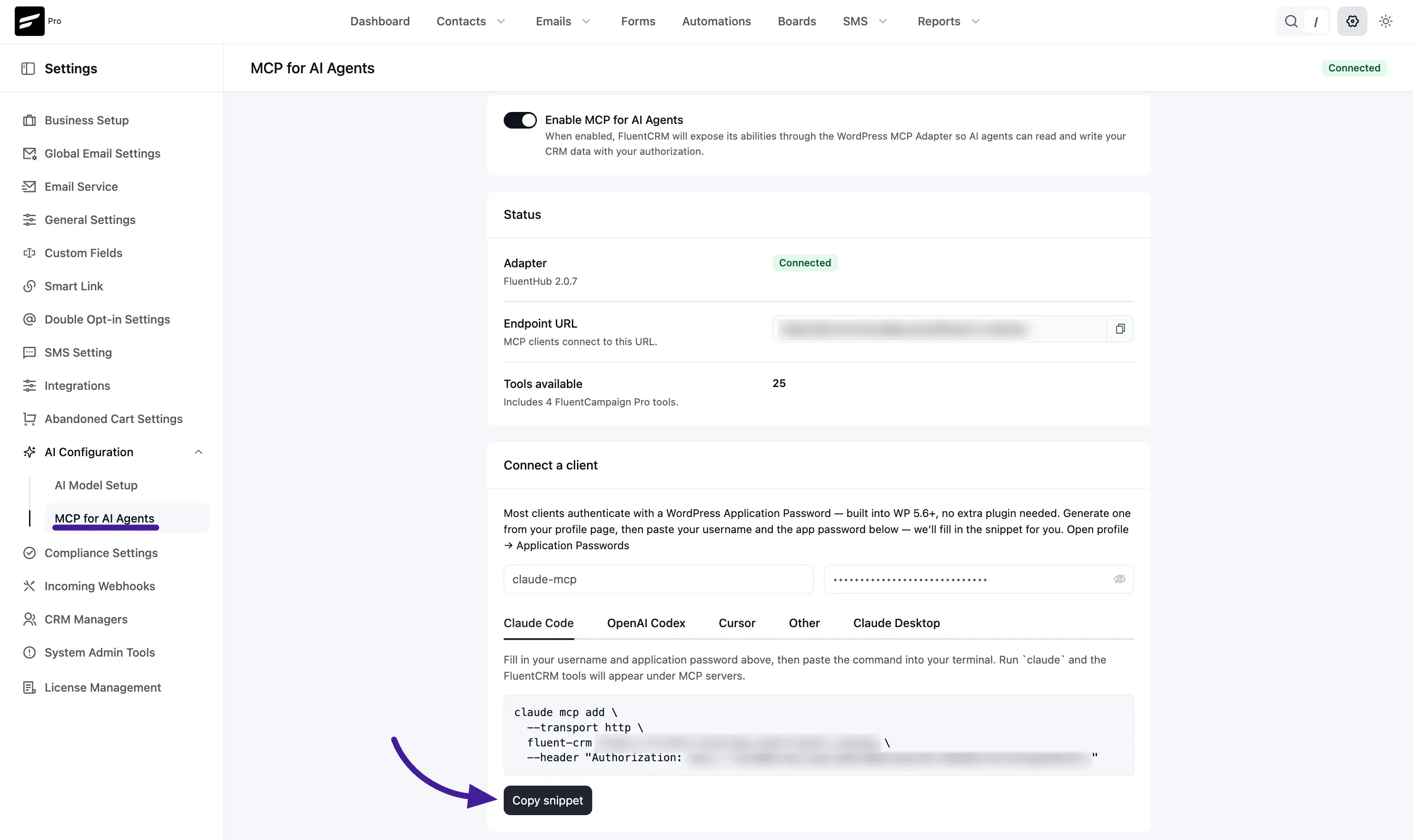Image resolution: width=1413 pixels, height=840 pixels.
Task: Click the SMS Setting chat icon
Action: click(x=29, y=352)
